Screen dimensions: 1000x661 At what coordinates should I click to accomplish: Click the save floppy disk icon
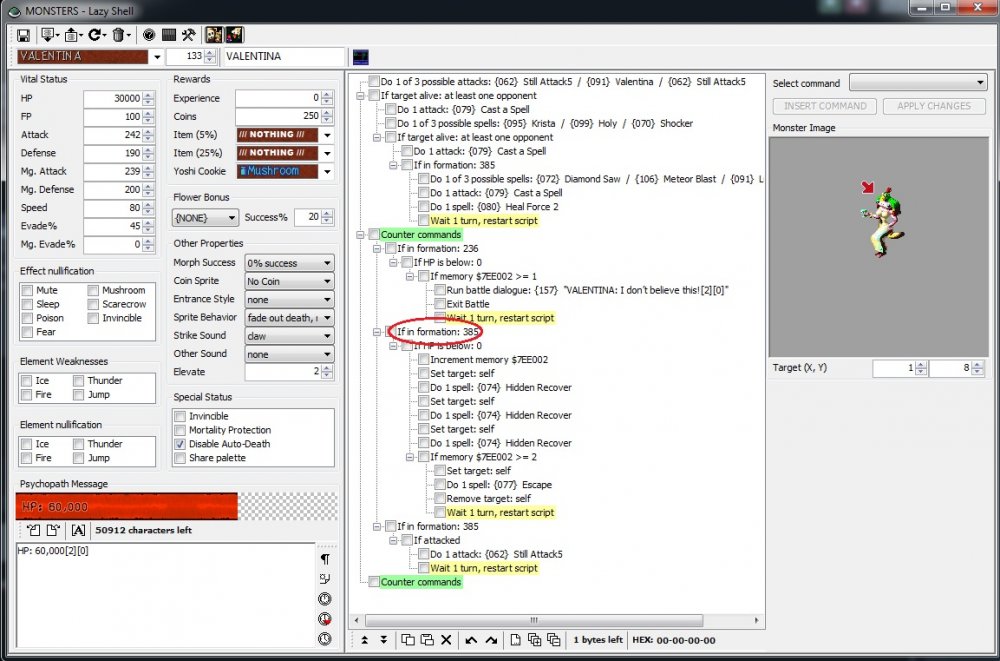coord(23,35)
